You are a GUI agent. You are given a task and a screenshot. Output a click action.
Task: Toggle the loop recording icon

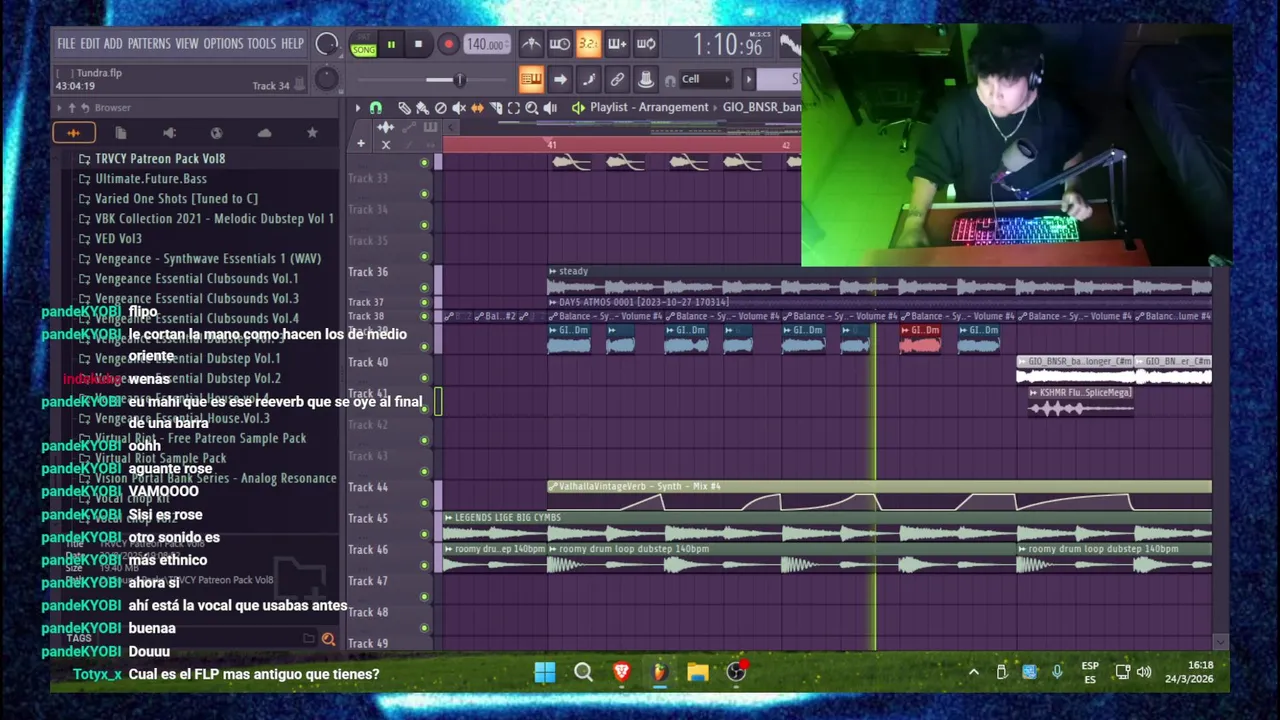646,44
